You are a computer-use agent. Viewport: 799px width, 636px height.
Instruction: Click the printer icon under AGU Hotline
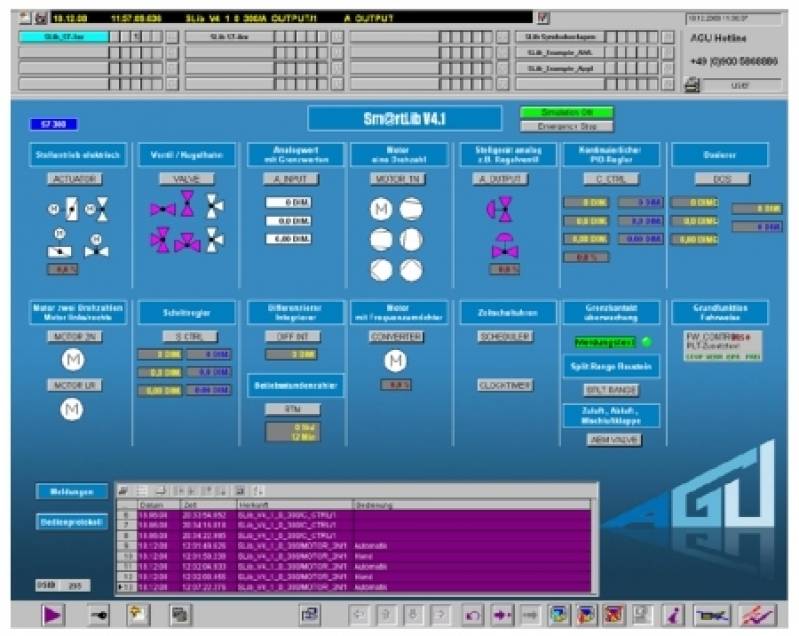click(692, 85)
